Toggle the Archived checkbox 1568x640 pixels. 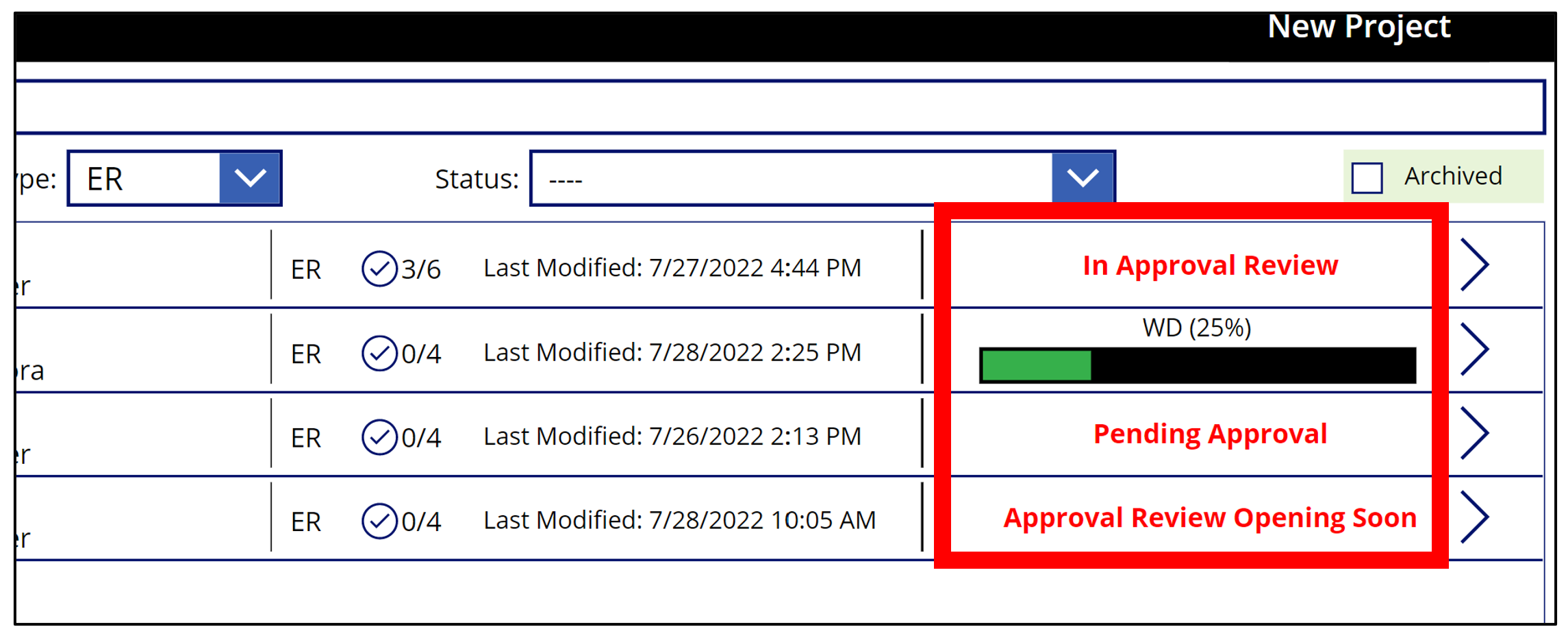point(1367,177)
